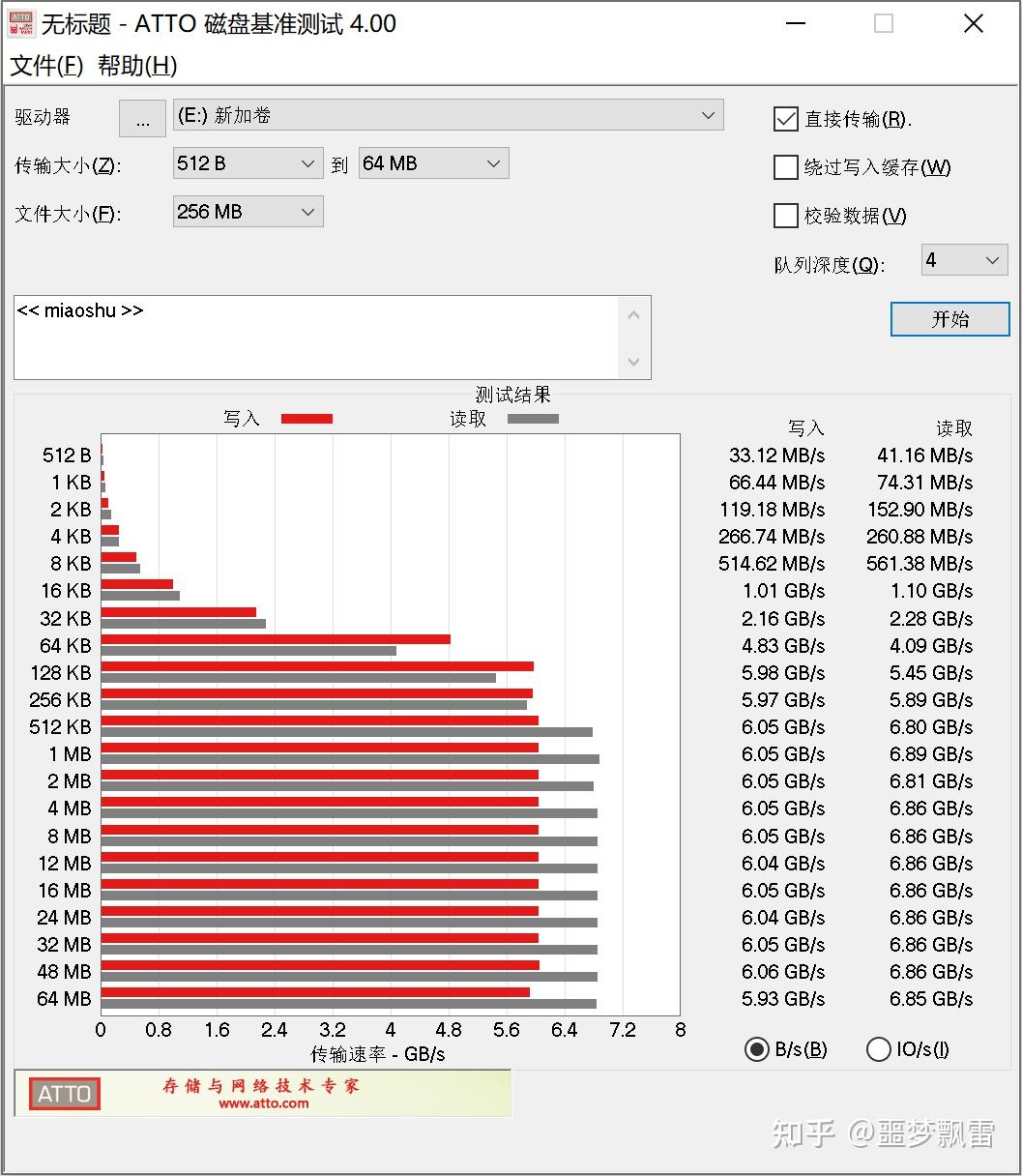Screen dimensions: 1022x1176
Task: Enable the 绕过写入缓存(W) option
Action: [786, 167]
